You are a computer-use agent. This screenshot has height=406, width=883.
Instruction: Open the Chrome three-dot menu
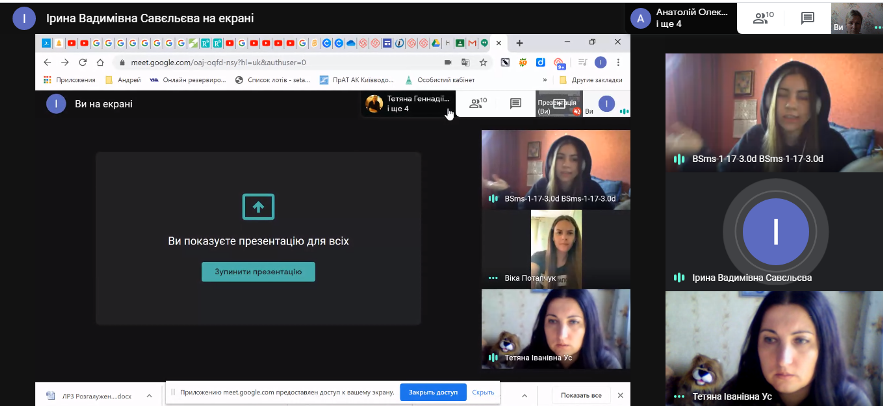tap(618, 63)
